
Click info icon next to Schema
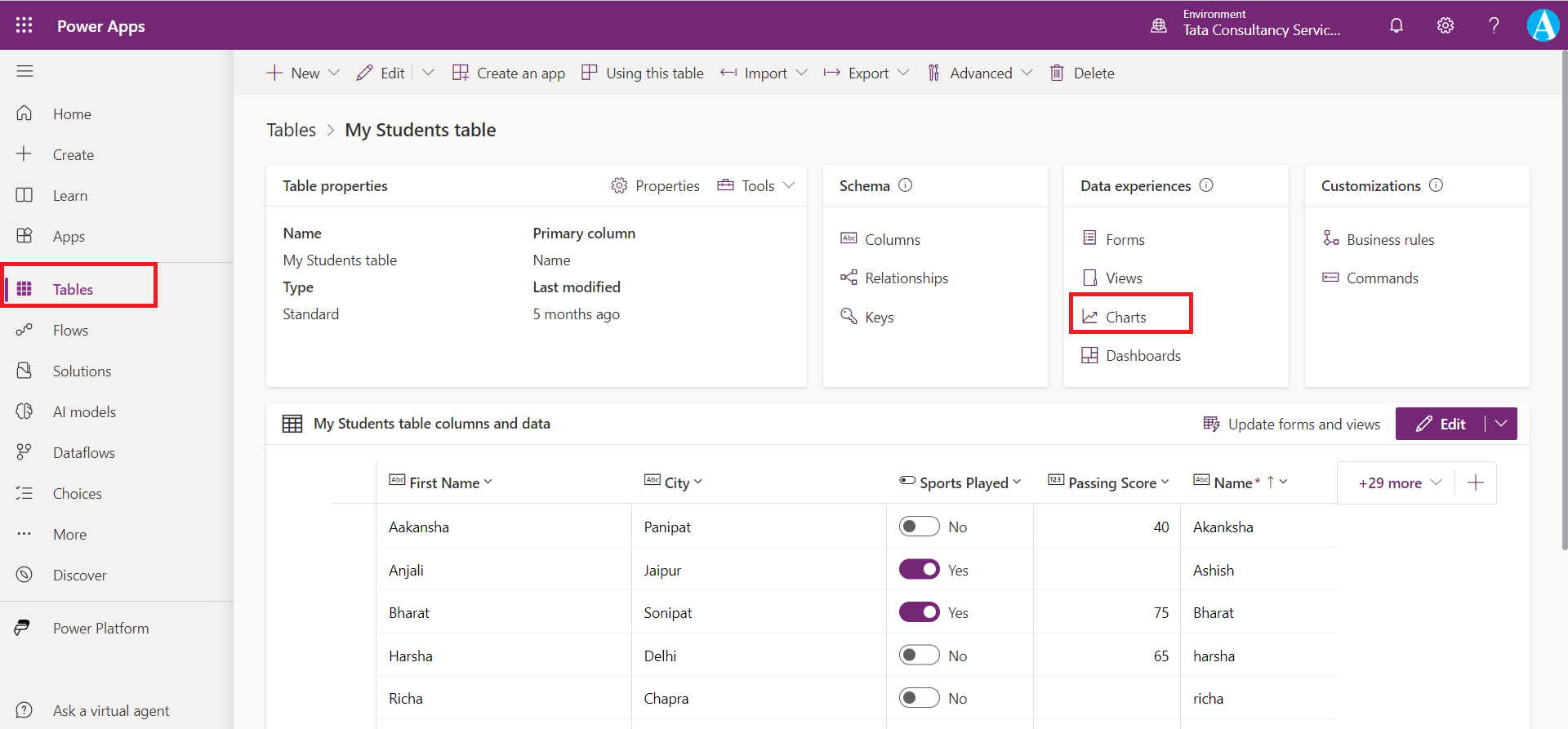905,185
